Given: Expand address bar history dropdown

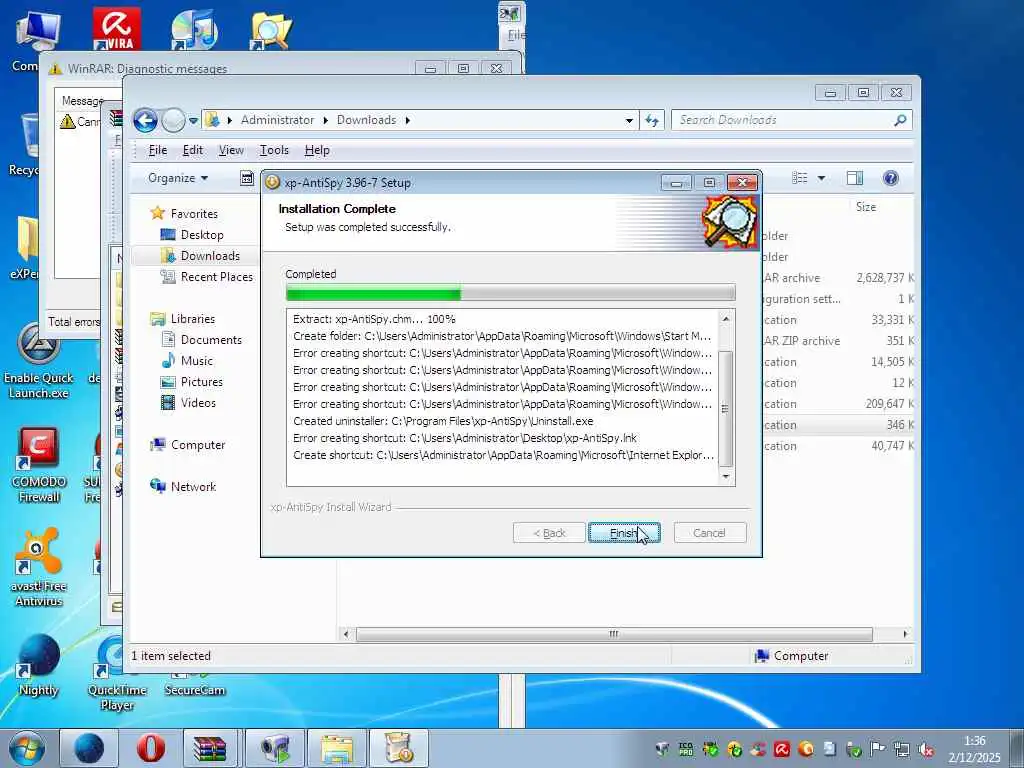Looking at the screenshot, I should coord(629,121).
